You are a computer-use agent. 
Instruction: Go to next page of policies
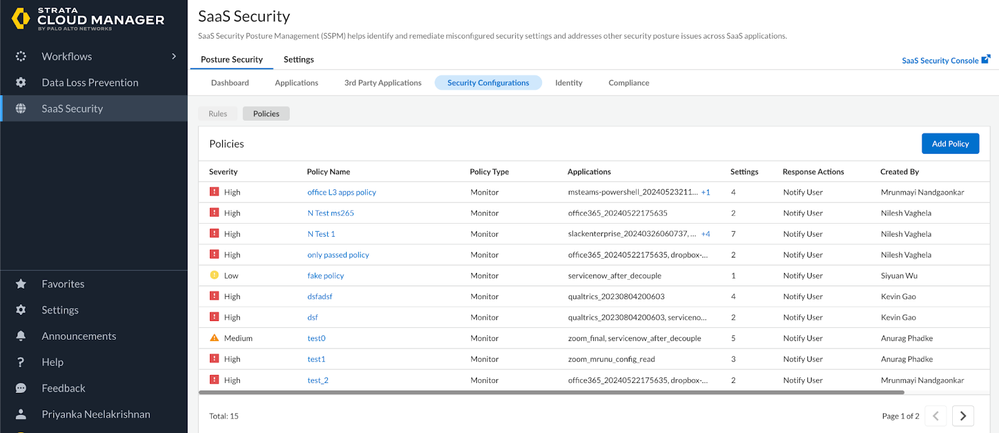[962, 415]
